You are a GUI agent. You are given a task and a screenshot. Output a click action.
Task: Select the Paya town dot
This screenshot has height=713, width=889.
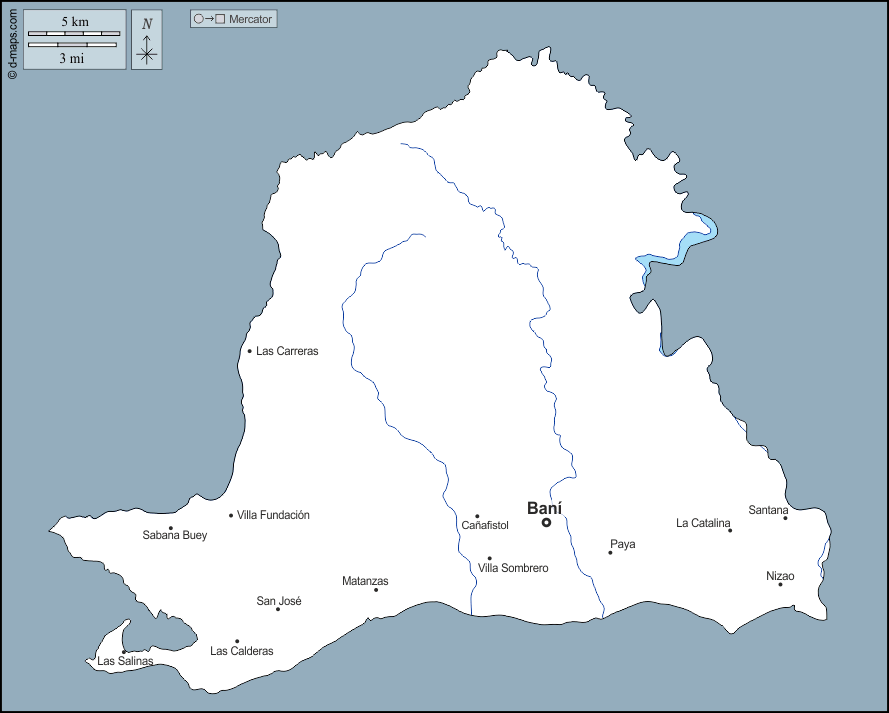[x=610, y=552]
